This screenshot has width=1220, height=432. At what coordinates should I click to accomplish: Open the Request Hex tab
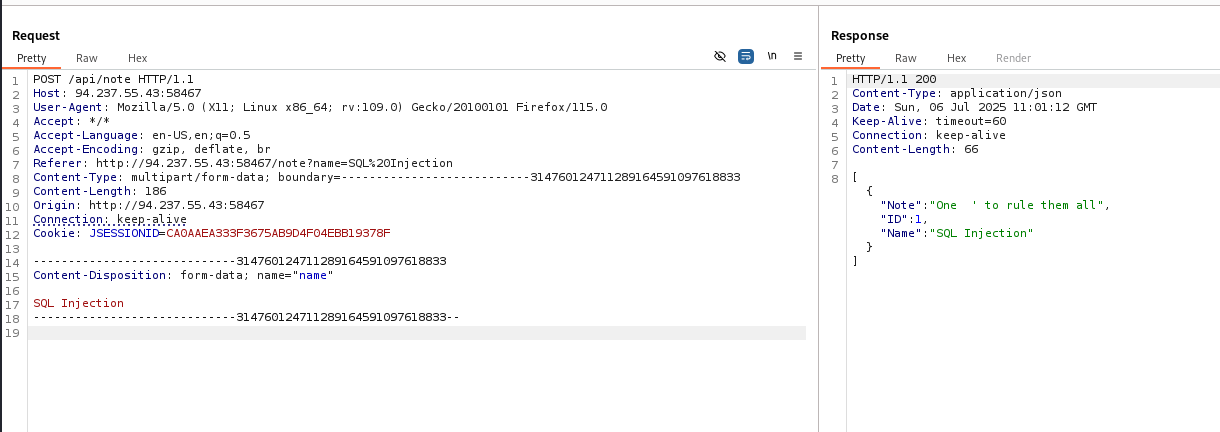point(137,58)
